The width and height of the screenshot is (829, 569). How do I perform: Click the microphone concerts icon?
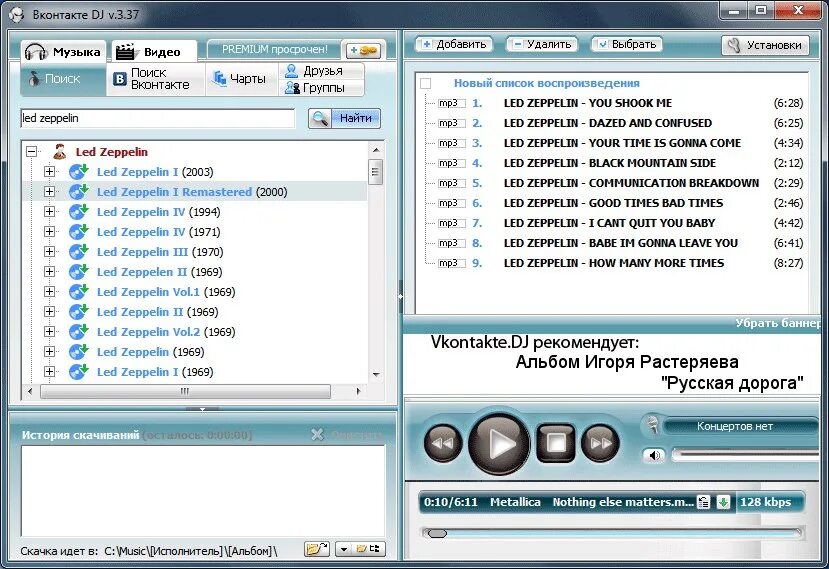(652, 425)
